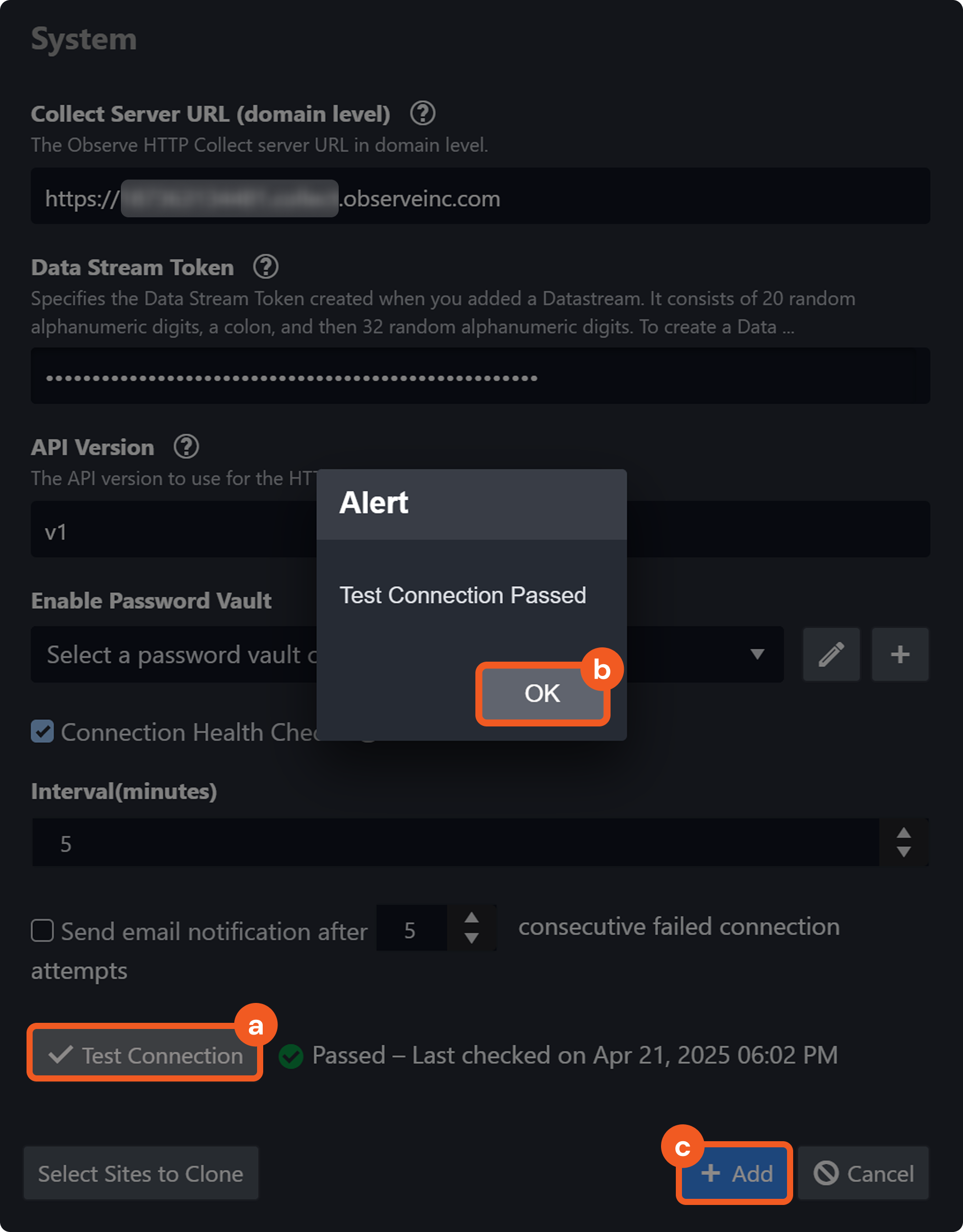Click the pencil edit password vault icon
Image resolution: width=963 pixels, height=1232 pixels.
click(x=831, y=655)
